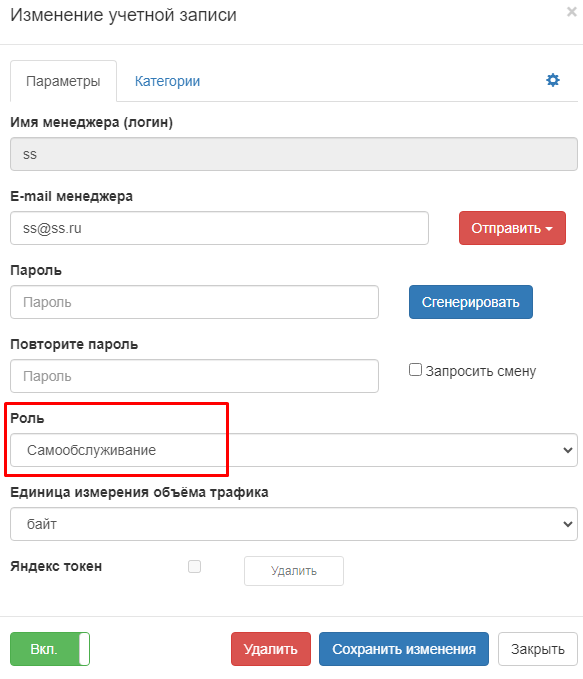The height and width of the screenshot is (679, 583).
Task: Select the Параметры tab
Action: click(x=63, y=81)
